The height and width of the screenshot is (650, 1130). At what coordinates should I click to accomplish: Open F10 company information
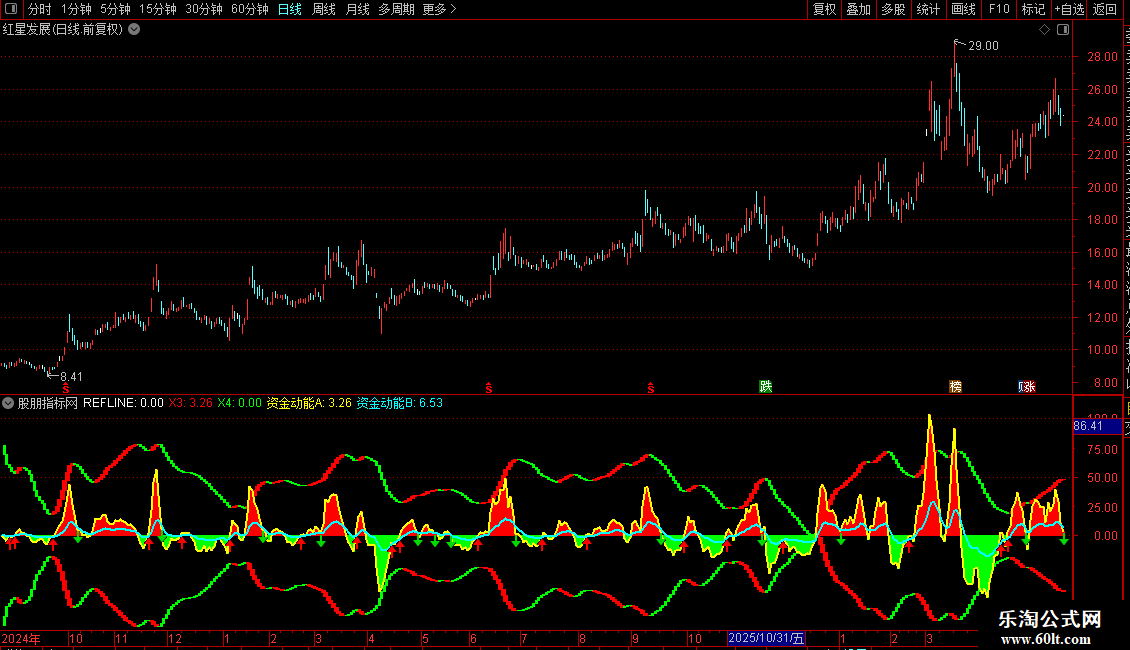(999, 9)
